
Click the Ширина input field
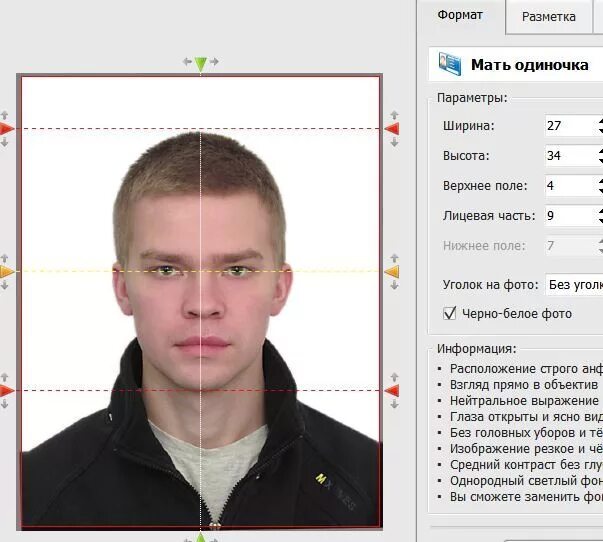(572, 125)
